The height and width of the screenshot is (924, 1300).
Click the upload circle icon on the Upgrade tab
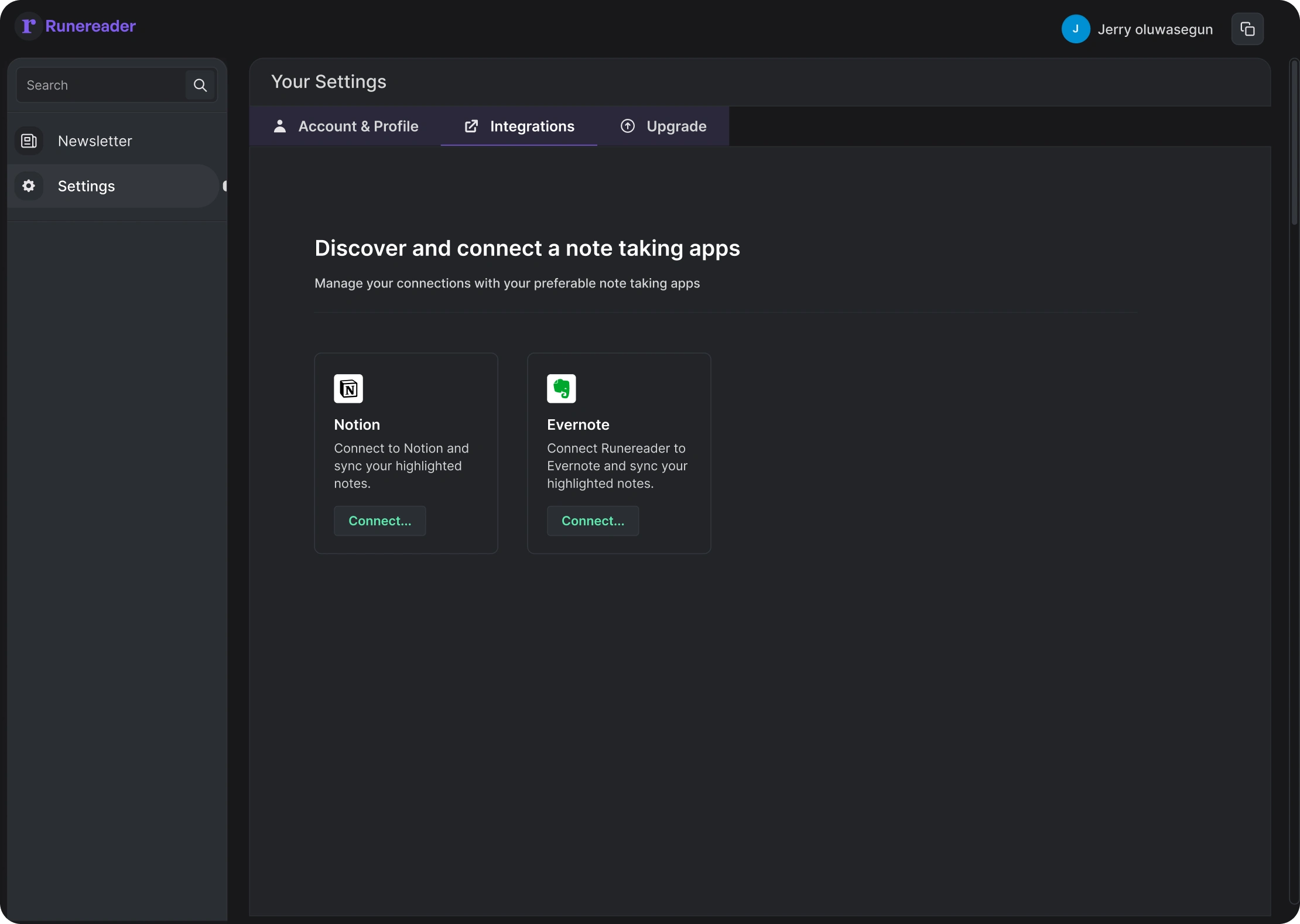[x=628, y=126]
